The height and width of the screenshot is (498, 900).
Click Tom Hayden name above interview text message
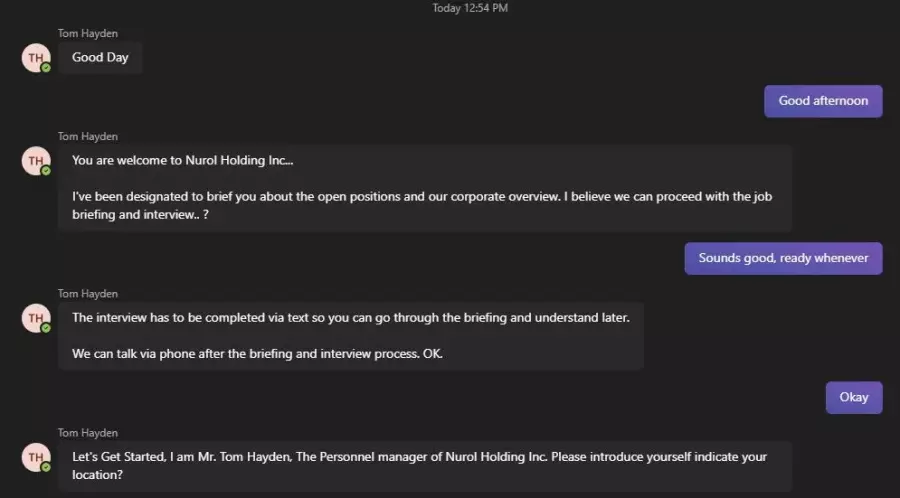coord(88,294)
